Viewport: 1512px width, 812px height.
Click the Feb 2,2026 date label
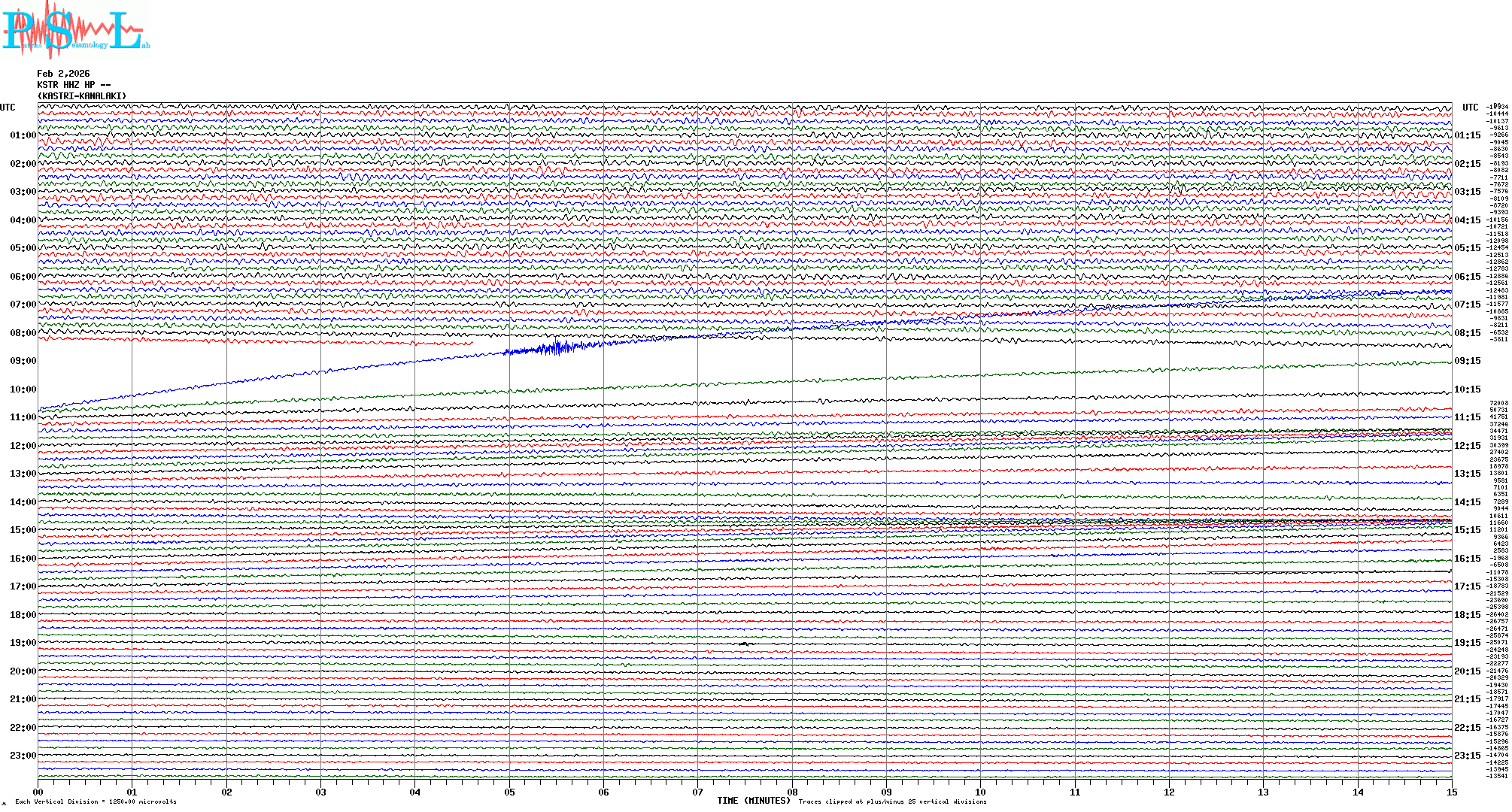63,74
